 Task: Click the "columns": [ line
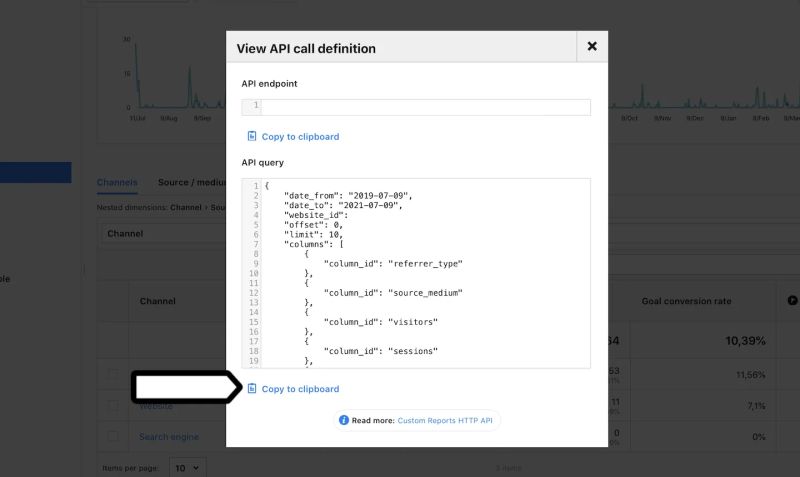[314, 244]
